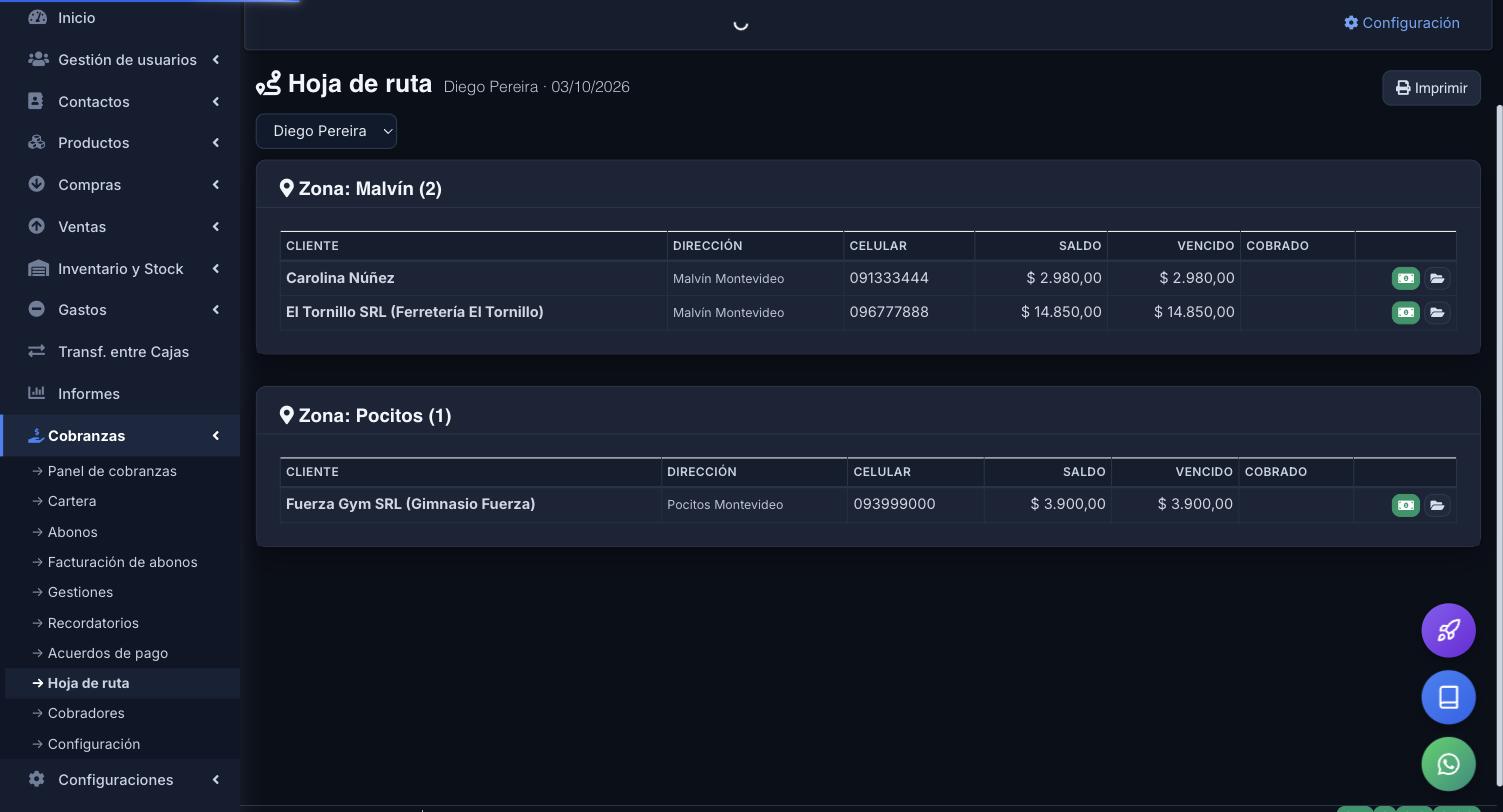Click the Zona: Pocitos (1) heading
This screenshot has width=1503, height=812.
tap(375, 415)
